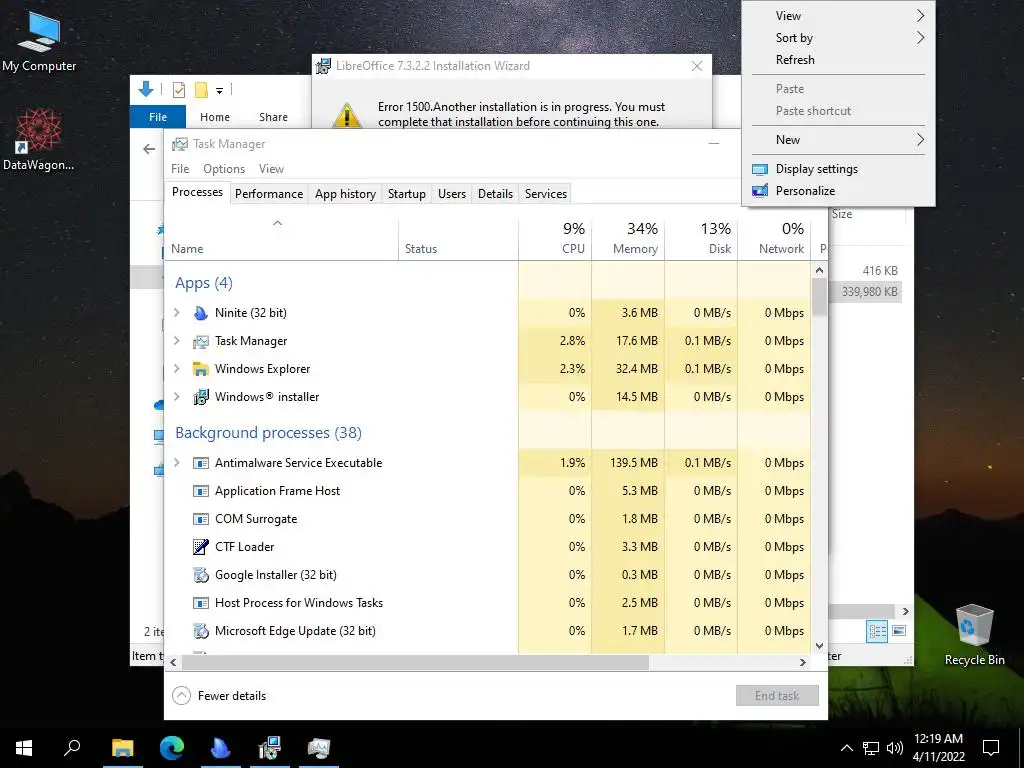1024x768 pixels.
Task: Choose Personalize from context menu
Action: [839, 191]
